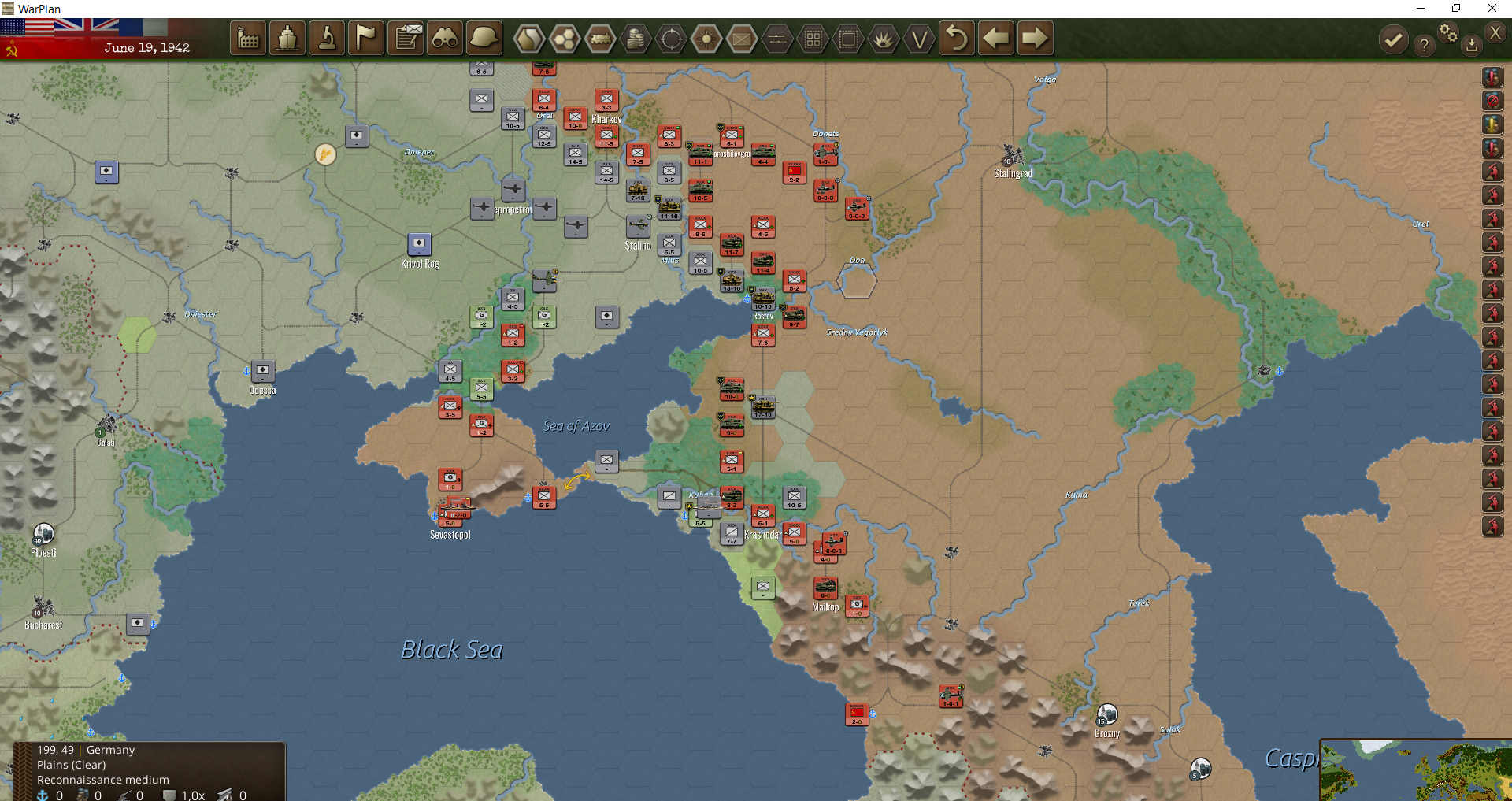Image resolution: width=1512 pixels, height=801 pixels.
Task: Click the Soviet hammer and sickle emblem
Action: tap(11, 50)
